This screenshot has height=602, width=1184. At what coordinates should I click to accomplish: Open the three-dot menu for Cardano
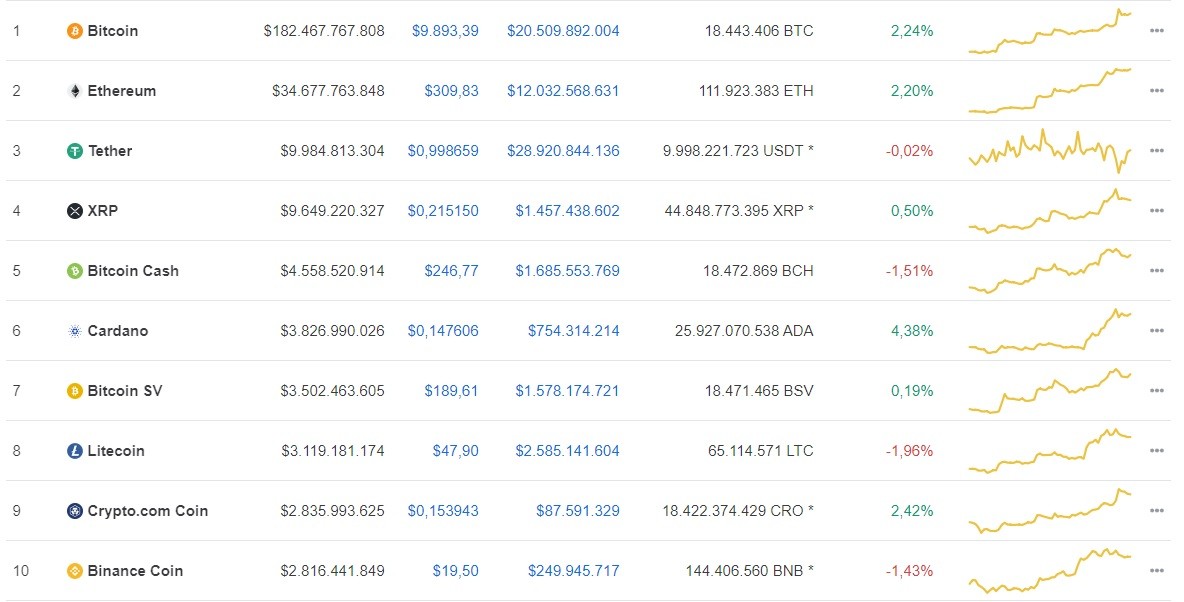point(1157,330)
